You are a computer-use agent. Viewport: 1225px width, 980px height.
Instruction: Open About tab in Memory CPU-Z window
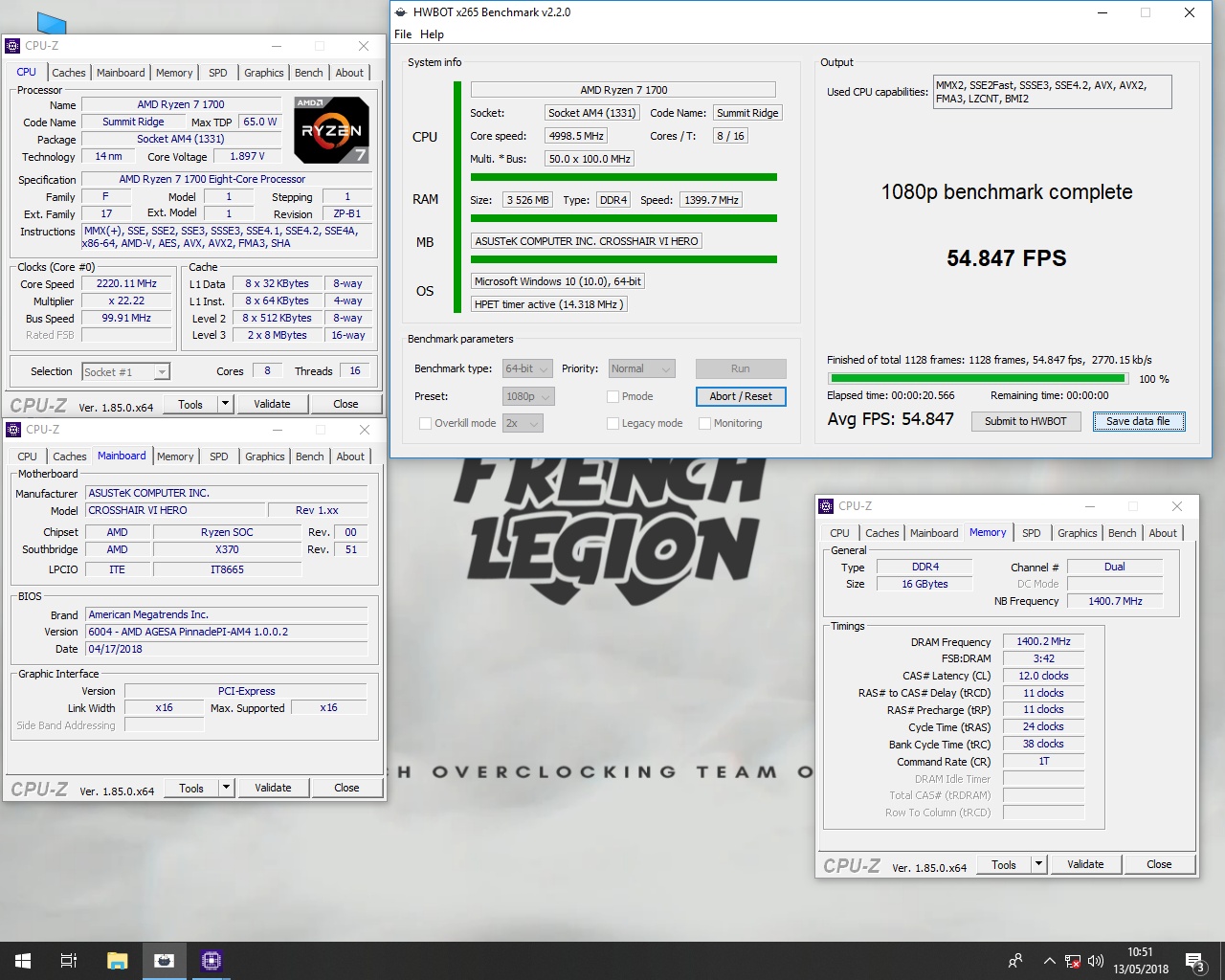click(x=1163, y=533)
